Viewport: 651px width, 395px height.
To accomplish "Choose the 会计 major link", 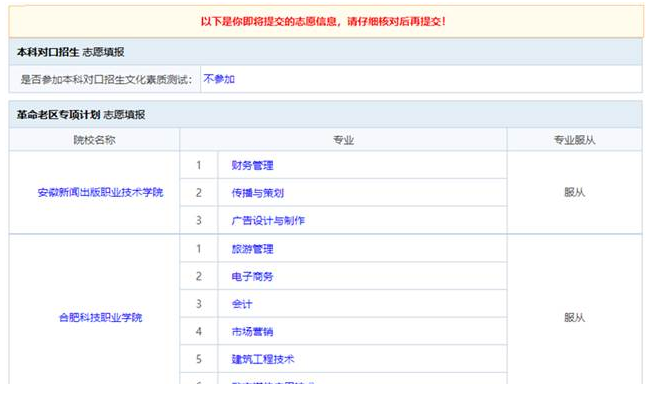I will pos(242,304).
